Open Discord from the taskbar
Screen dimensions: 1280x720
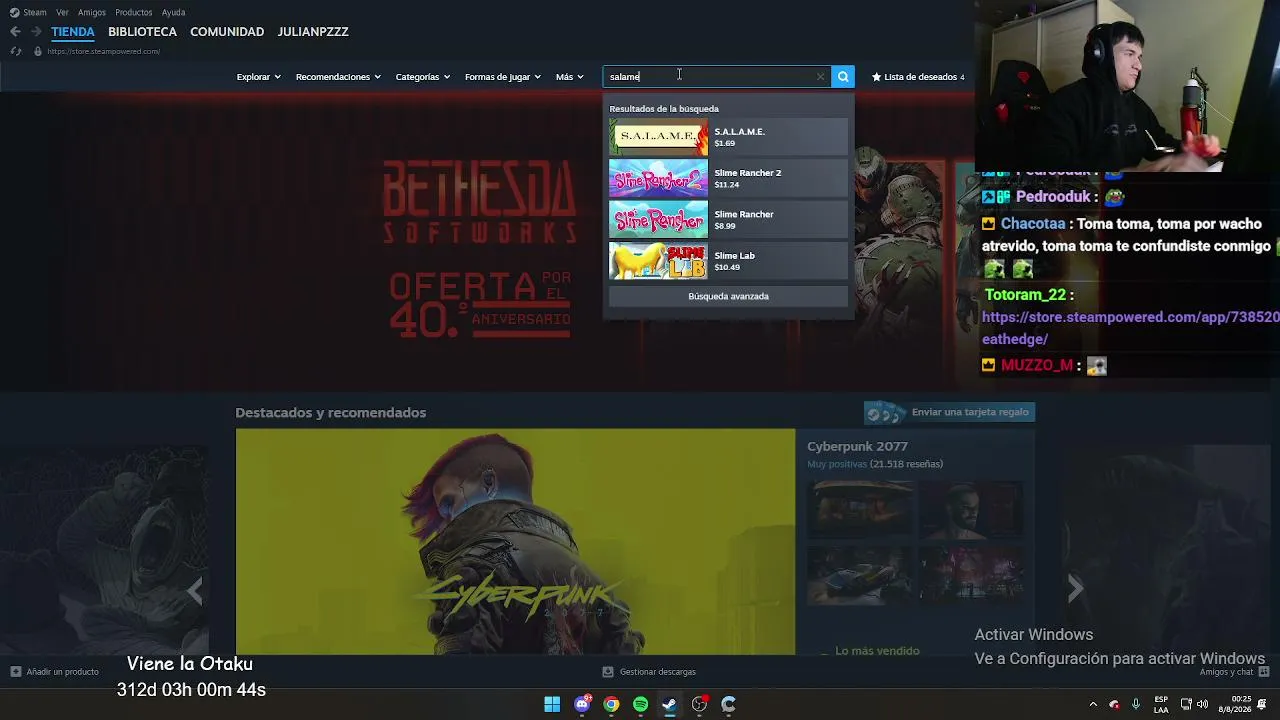(582, 704)
